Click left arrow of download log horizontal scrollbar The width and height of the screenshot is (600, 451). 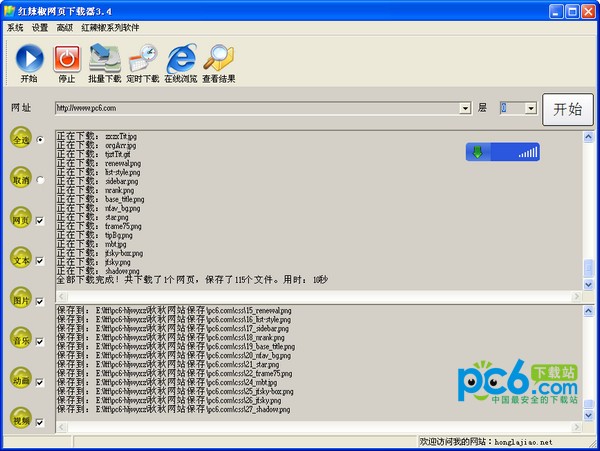[x=62, y=296]
